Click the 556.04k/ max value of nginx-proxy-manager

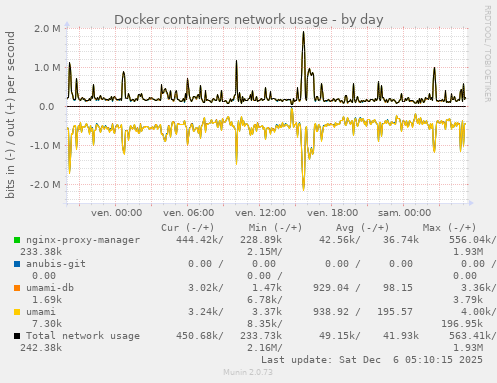[x=473, y=240]
